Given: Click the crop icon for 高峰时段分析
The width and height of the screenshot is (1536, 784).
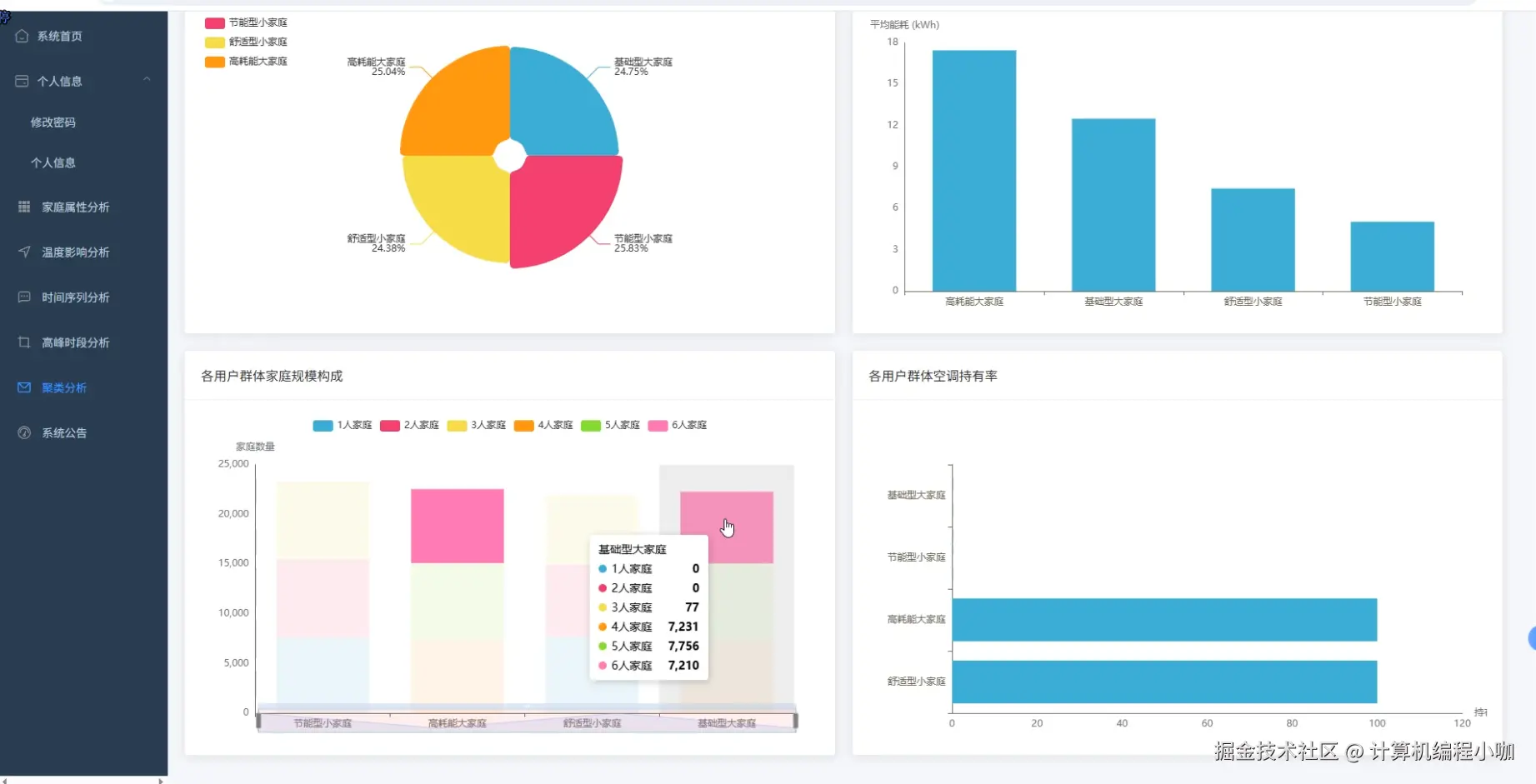Looking at the screenshot, I should click(24, 342).
